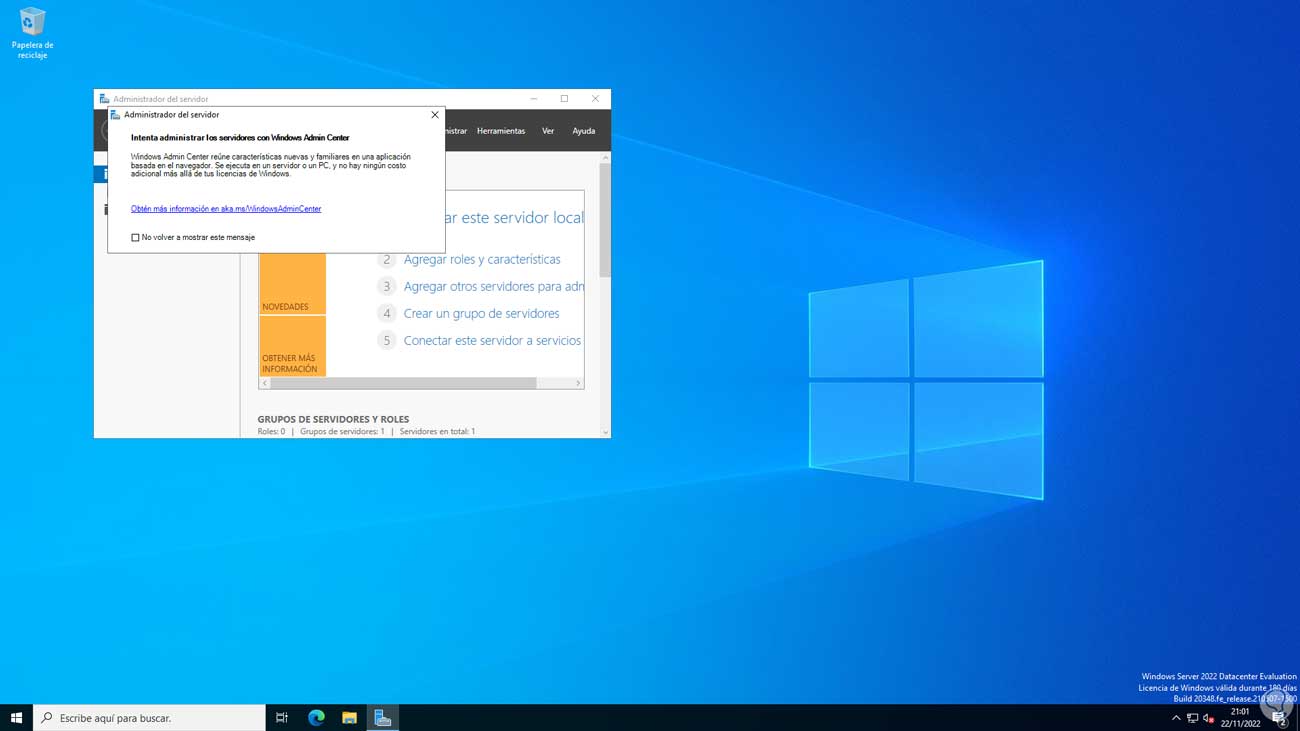Minimize the Administrador del servidor window
Screen dimensions: 1300x731
534,99
